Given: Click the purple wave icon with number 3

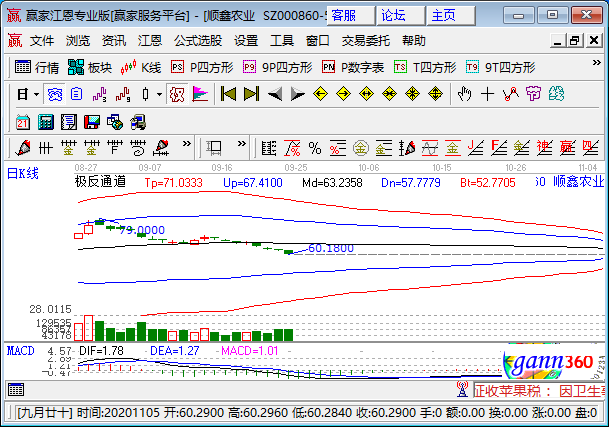Looking at the screenshot, I should pos(100,94).
